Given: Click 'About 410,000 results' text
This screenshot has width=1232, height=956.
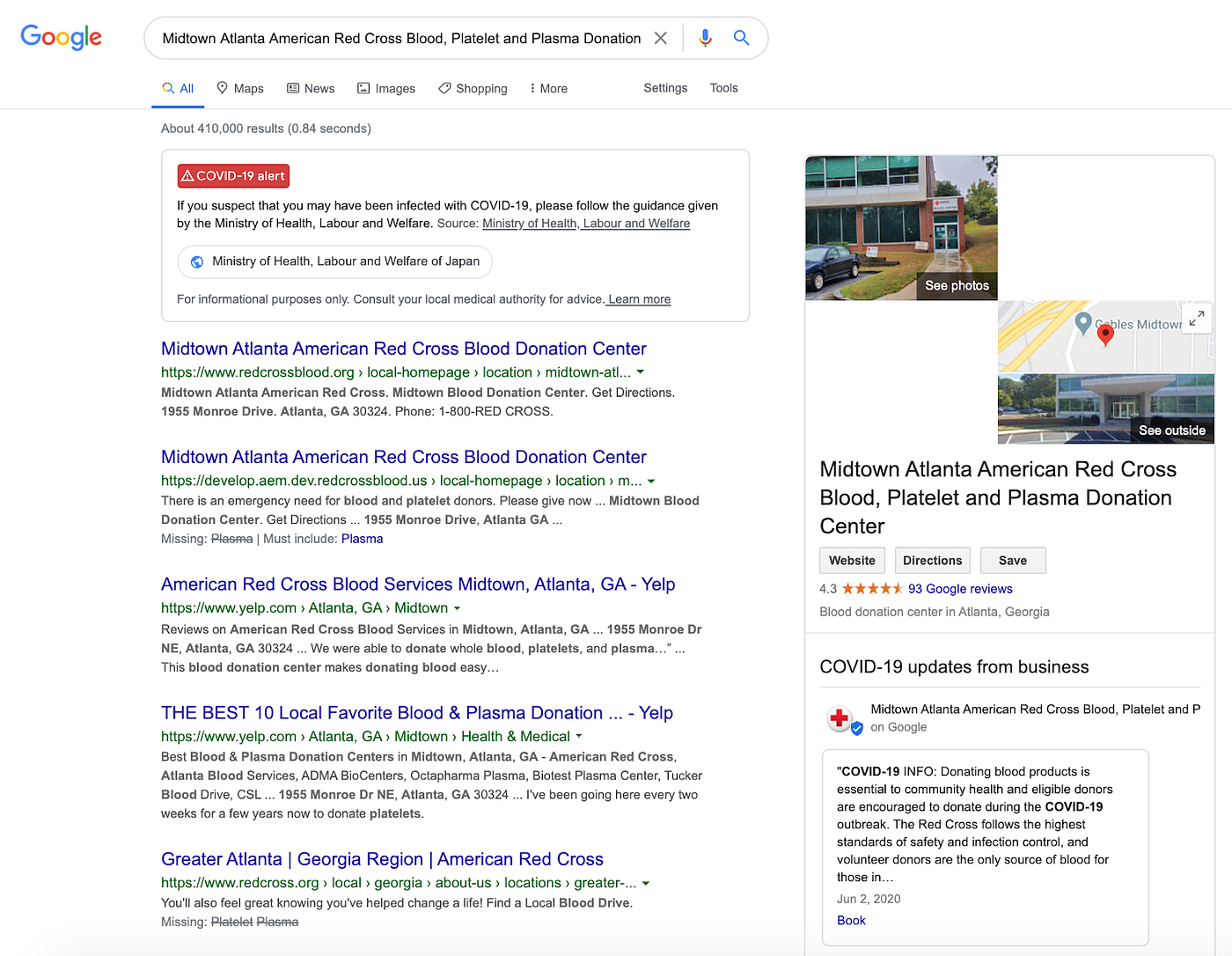Looking at the screenshot, I should point(266,129).
